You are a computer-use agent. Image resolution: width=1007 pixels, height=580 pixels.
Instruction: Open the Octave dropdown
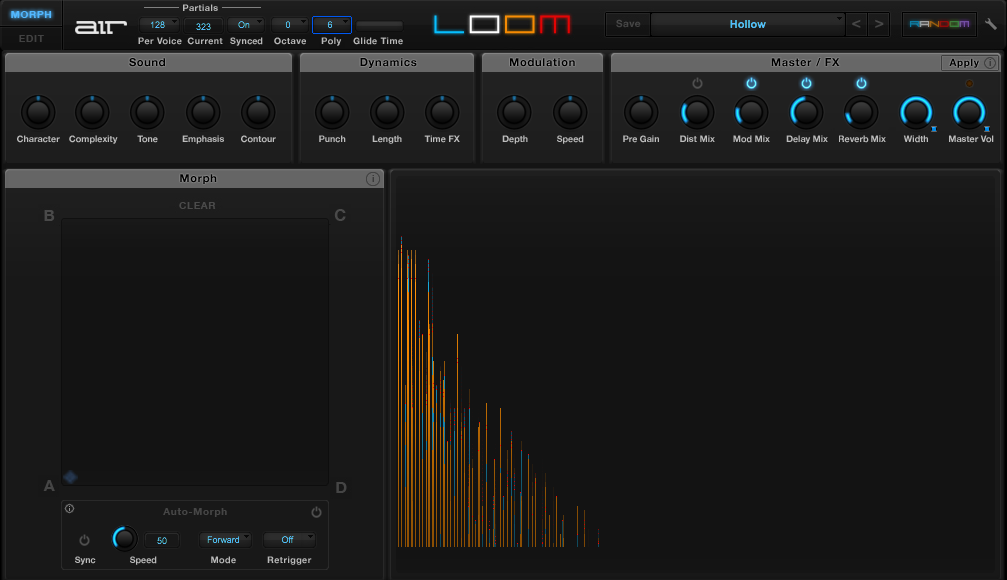290,25
